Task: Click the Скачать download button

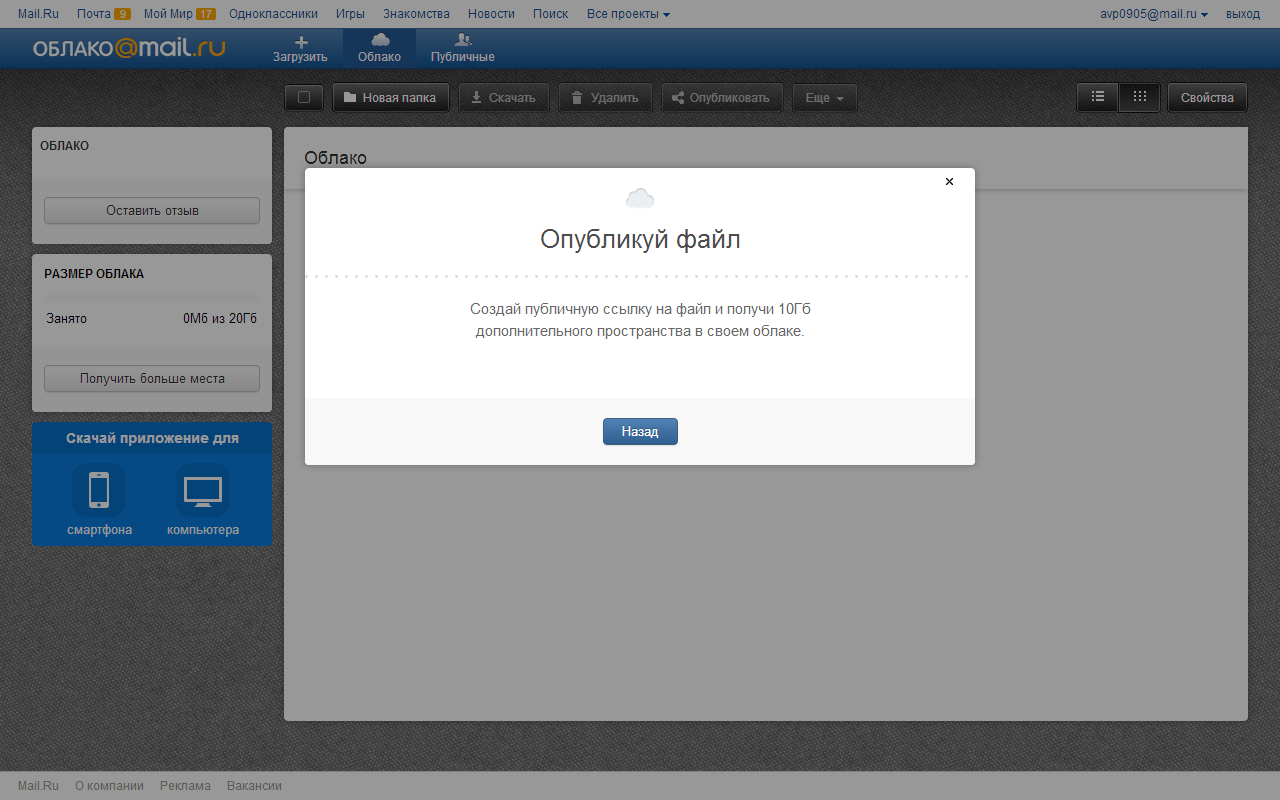Action: (503, 98)
